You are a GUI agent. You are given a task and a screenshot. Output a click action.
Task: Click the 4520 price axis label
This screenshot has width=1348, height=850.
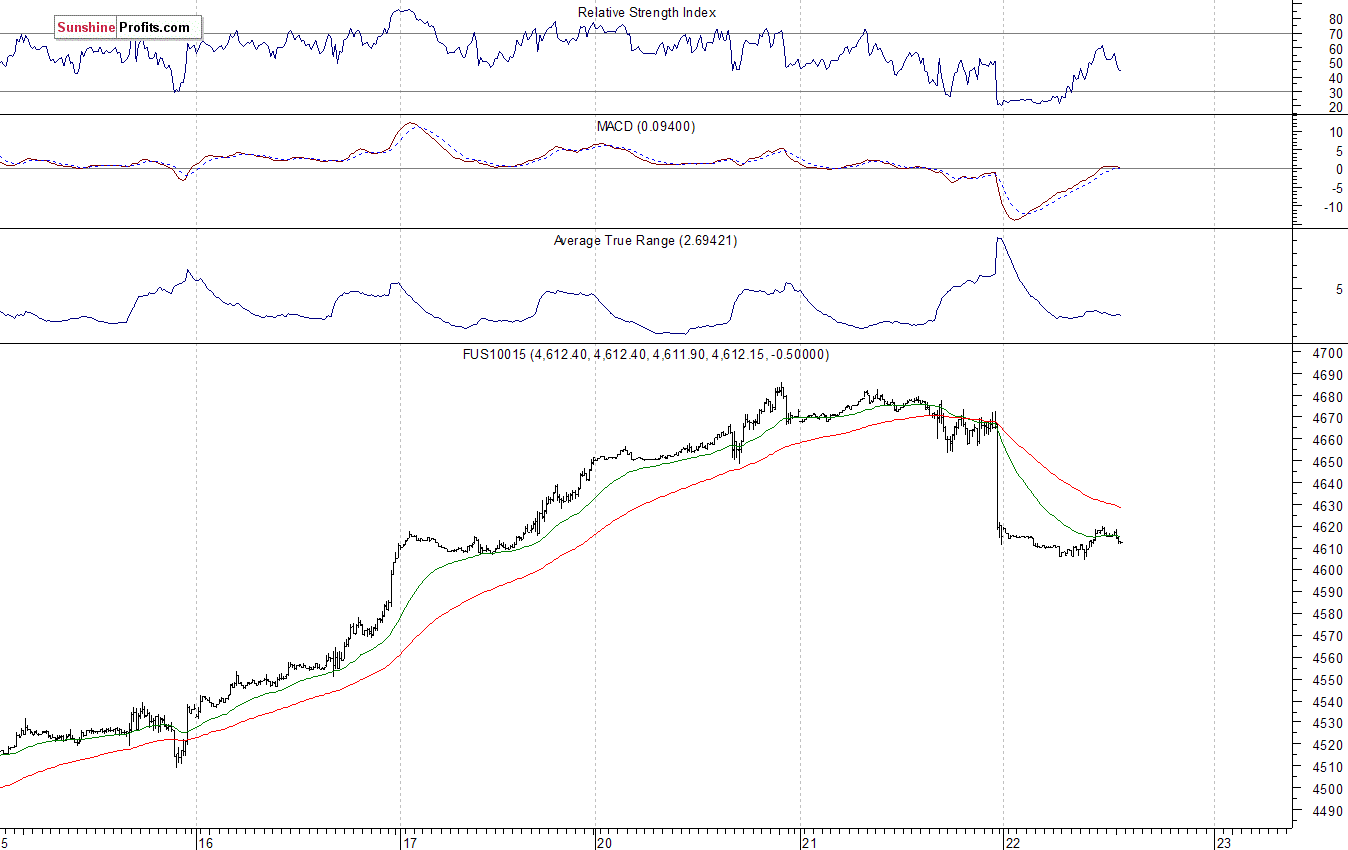pyautogui.click(x=1329, y=745)
